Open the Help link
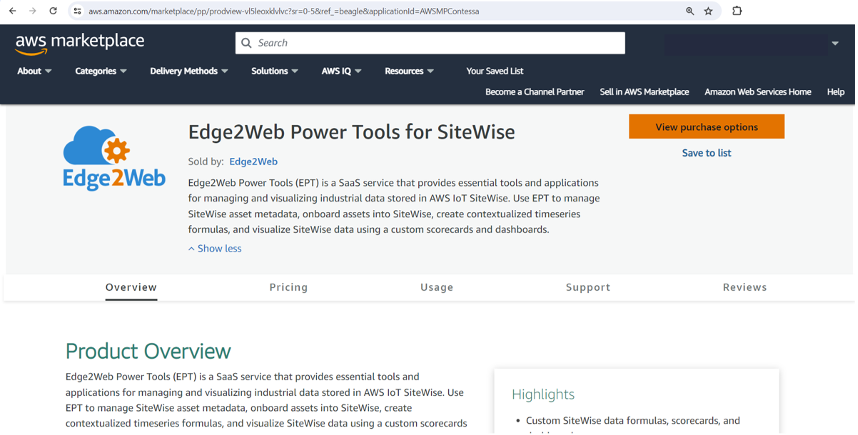 (x=836, y=92)
